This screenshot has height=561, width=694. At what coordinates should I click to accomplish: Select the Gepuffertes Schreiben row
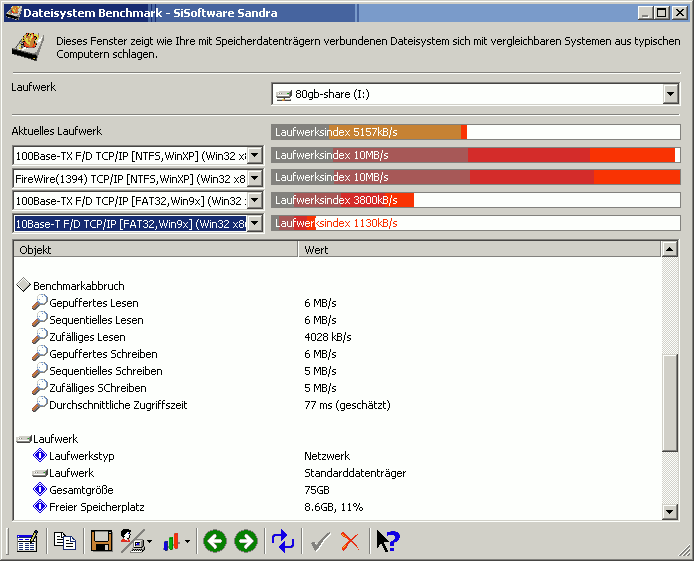(338, 354)
